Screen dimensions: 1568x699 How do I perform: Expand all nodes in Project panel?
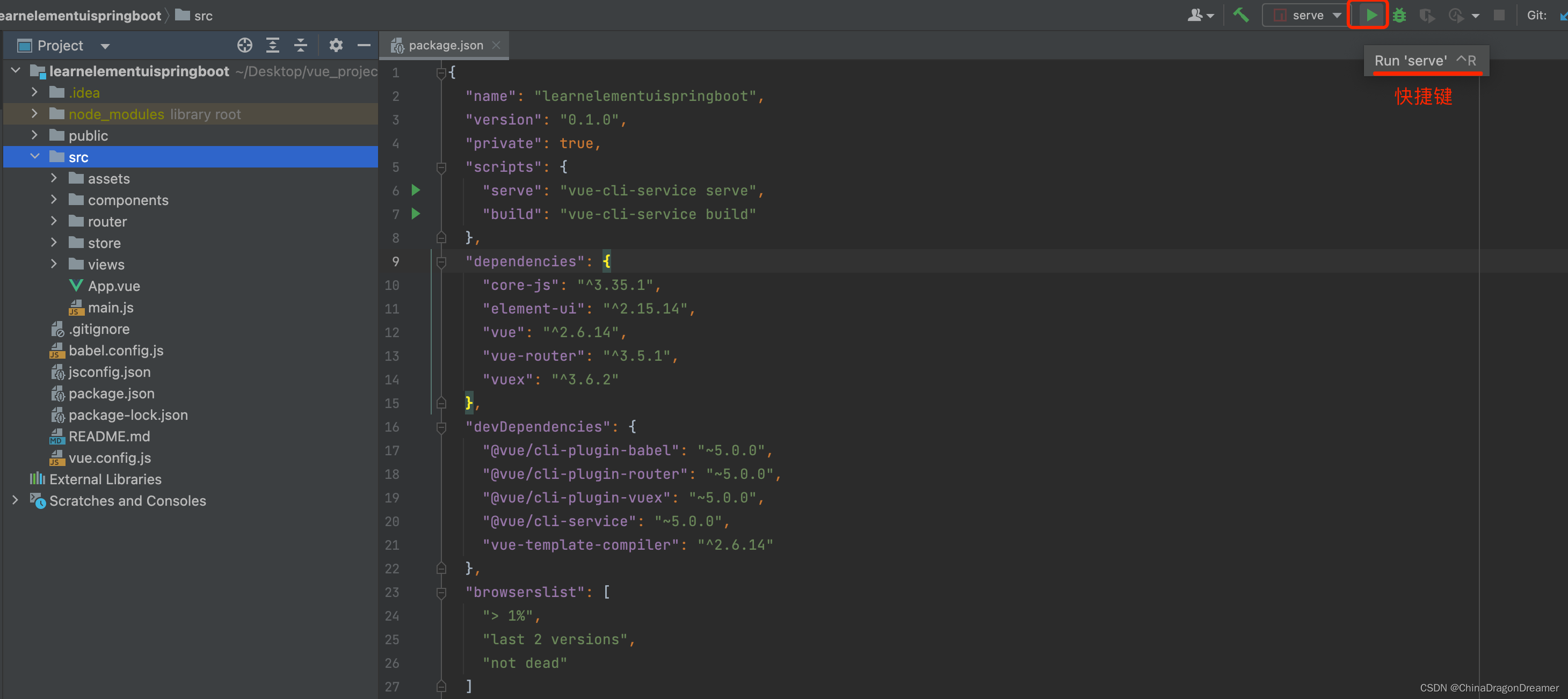point(273,46)
